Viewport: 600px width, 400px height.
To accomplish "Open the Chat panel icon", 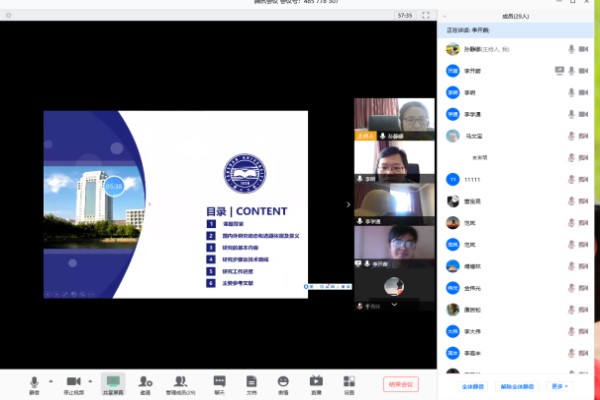I will 219,384.
